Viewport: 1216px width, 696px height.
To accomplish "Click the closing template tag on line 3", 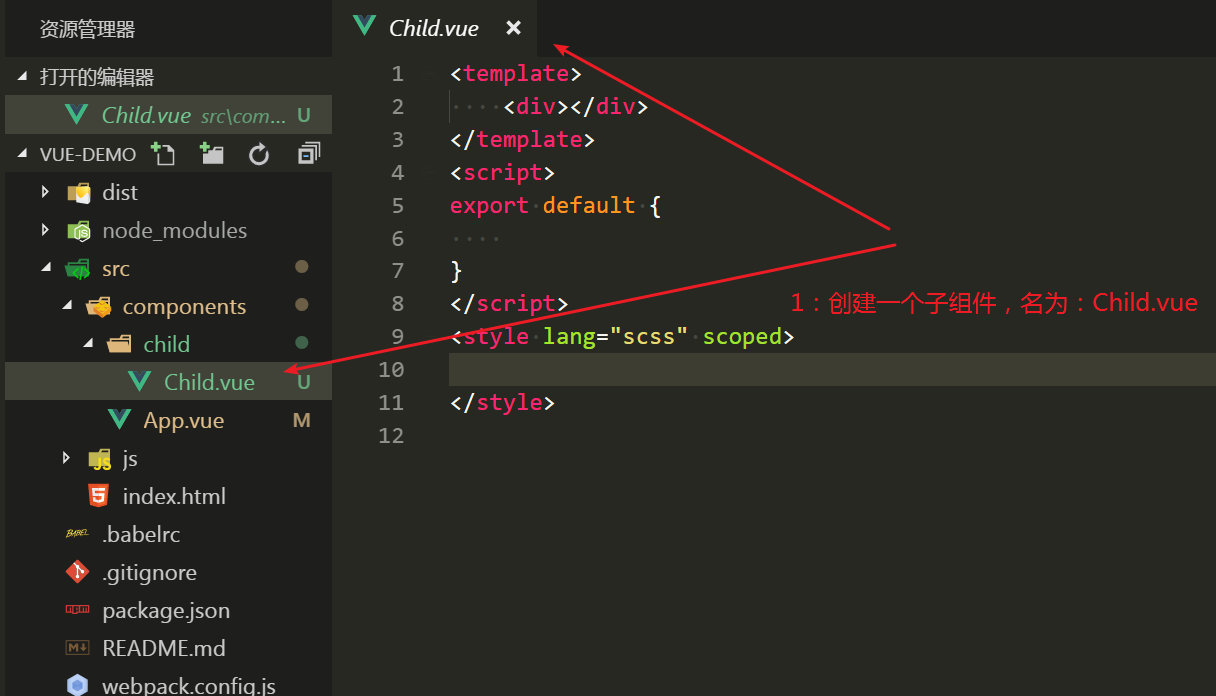I will [523, 140].
